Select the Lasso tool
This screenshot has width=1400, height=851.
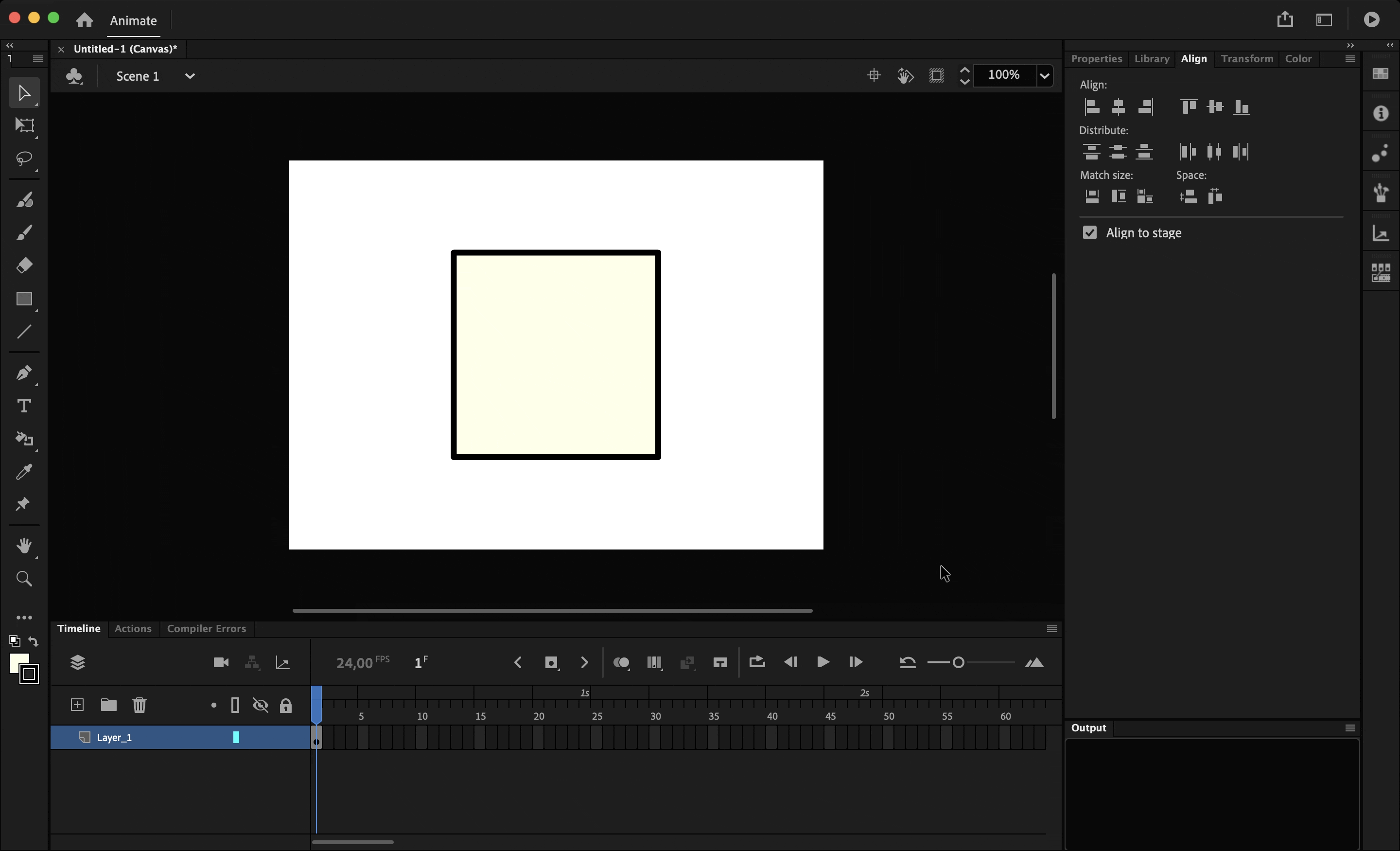pyautogui.click(x=24, y=158)
